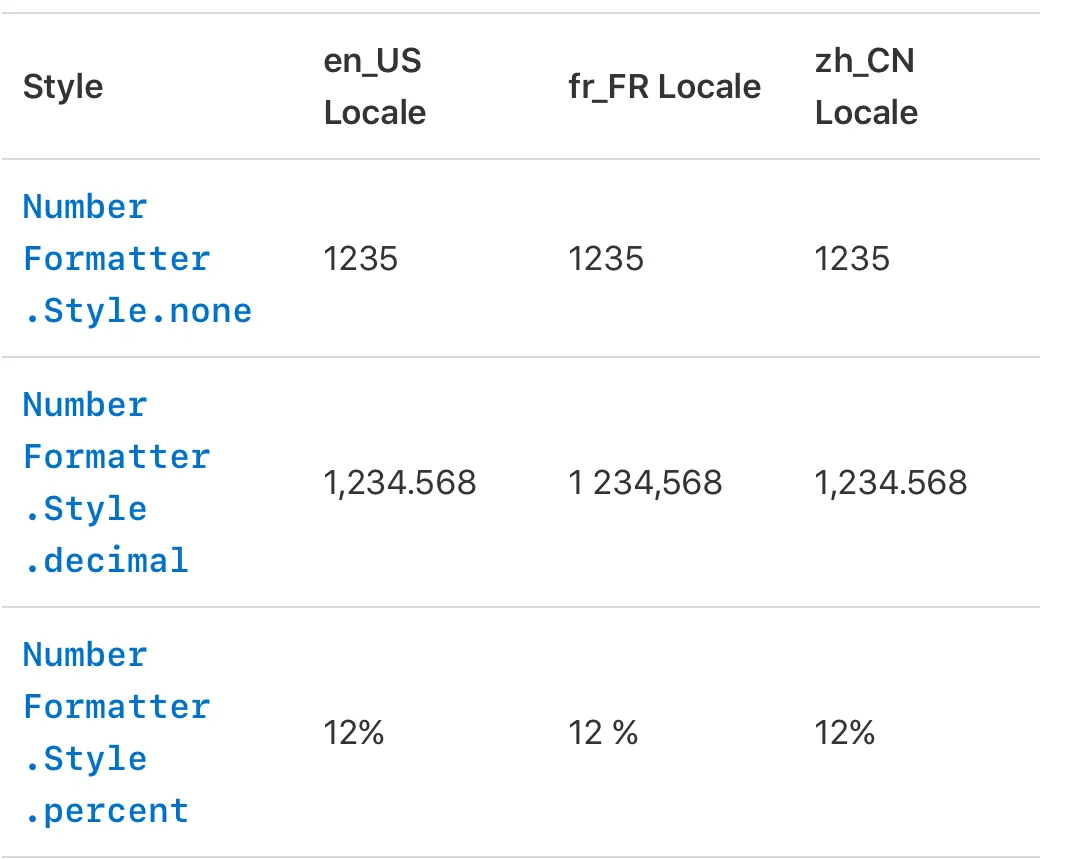The height and width of the screenshot is (859, 1081).
Task: Click "Formatter" text in the percent row
Action: (x=117, y=707)
